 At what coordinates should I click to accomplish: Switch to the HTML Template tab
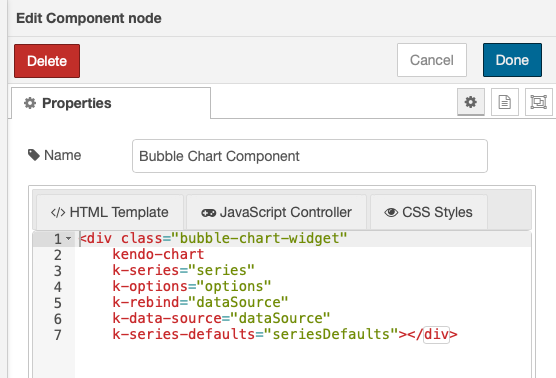110,212
